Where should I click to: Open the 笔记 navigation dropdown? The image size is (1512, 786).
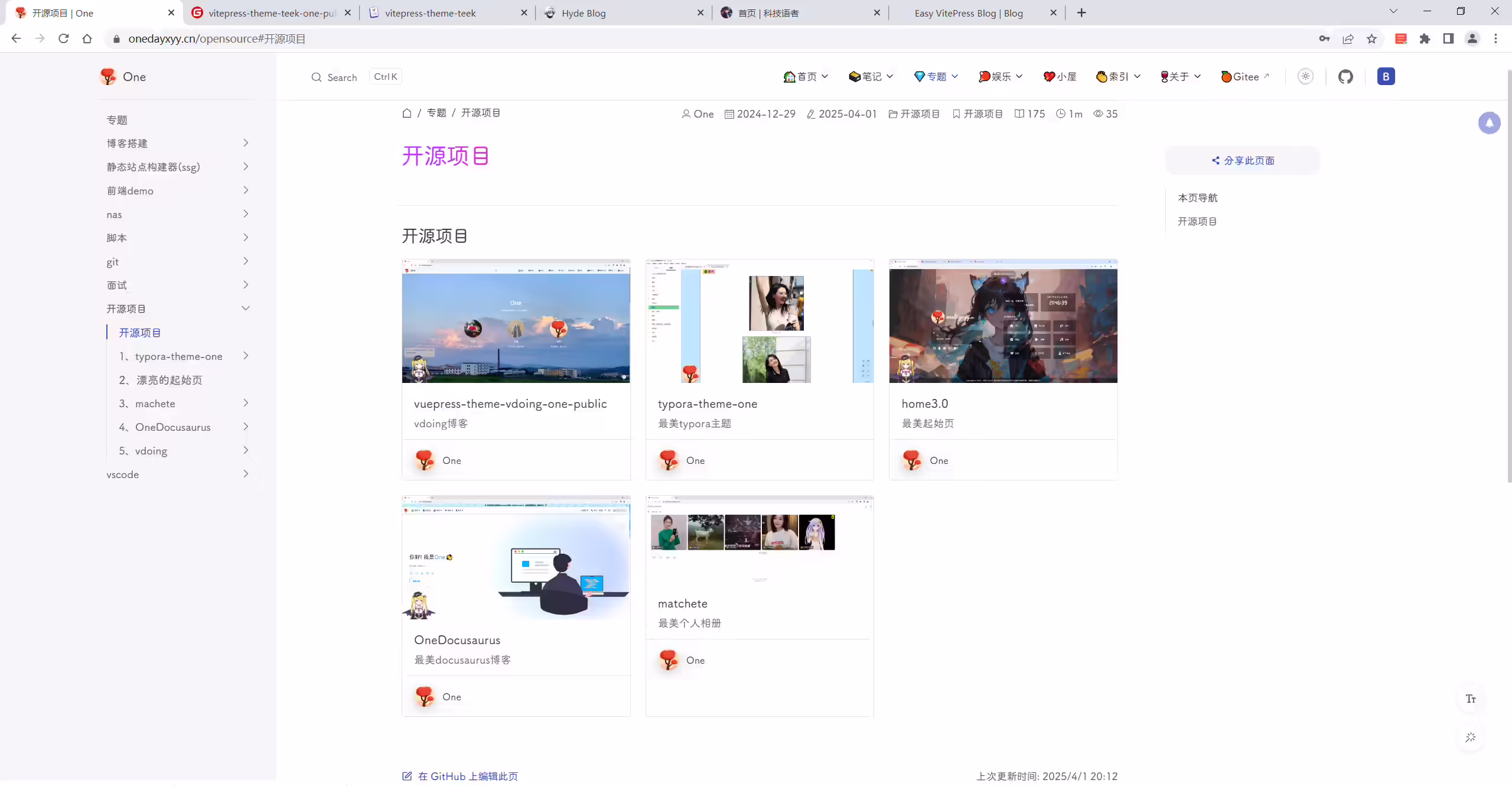pyautogui.click(x=871, y=77)
